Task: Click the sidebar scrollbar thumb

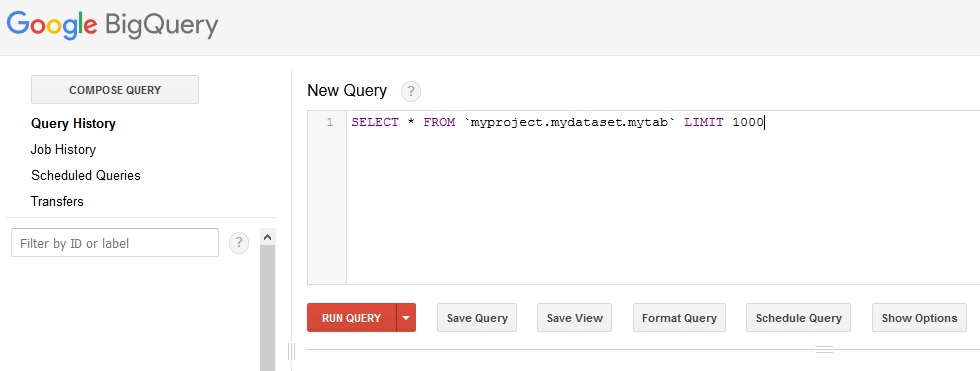Action: [268, 308]
